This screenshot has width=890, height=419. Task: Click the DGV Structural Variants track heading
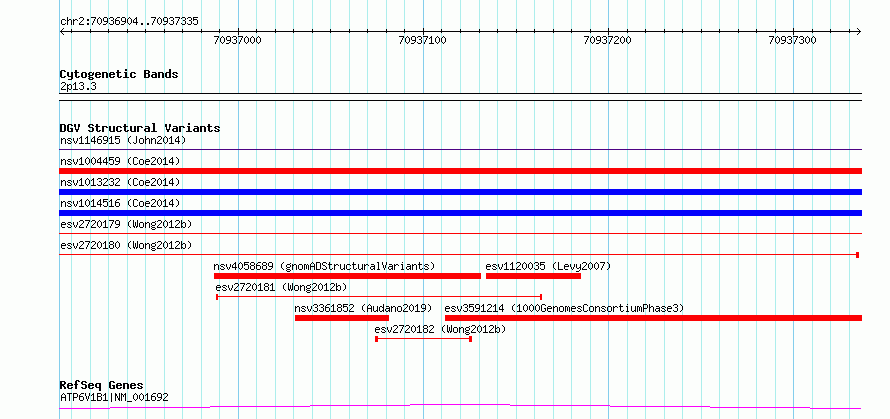(x=140, y=128)
